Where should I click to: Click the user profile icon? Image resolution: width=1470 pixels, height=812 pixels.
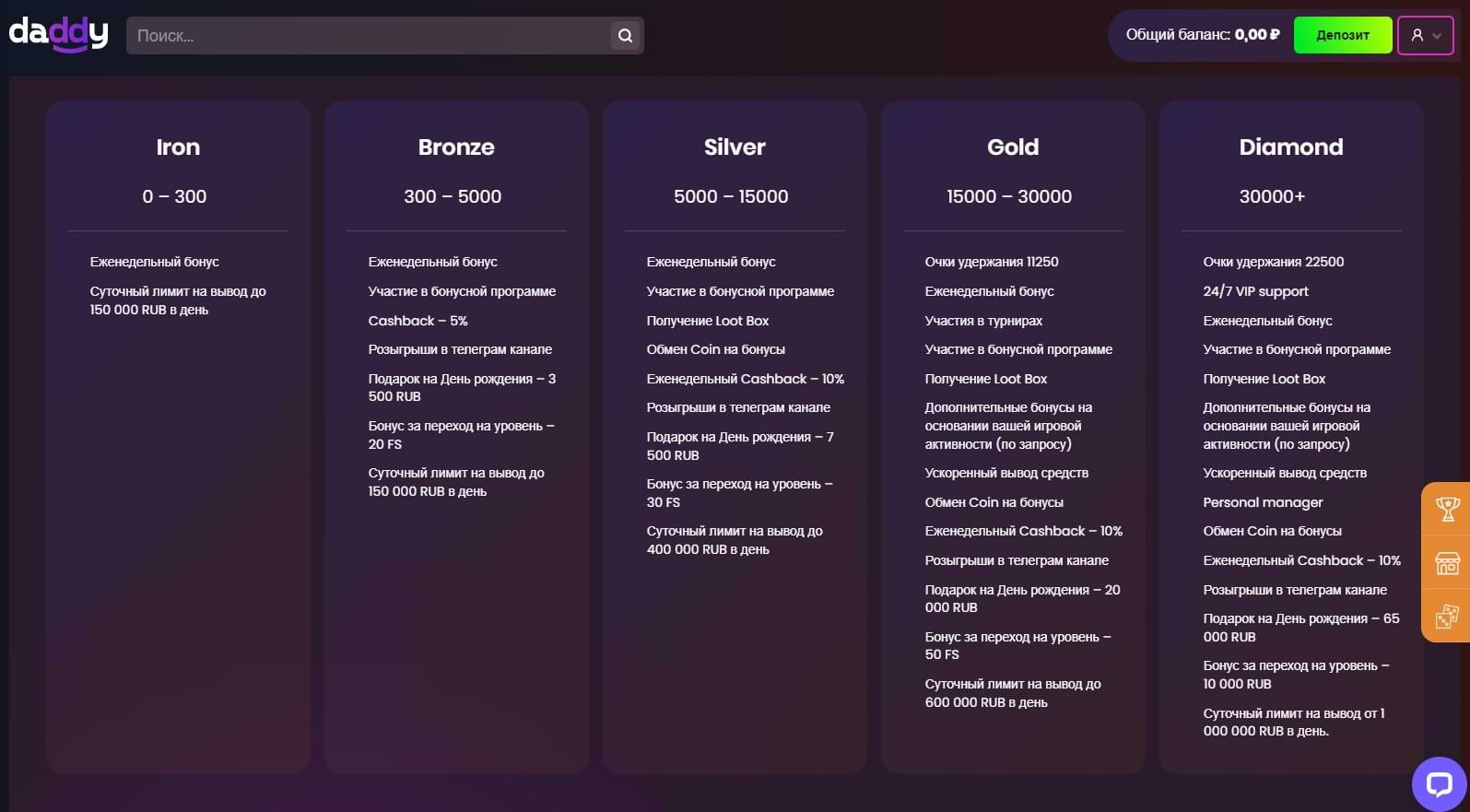click(x=1417, y=35)
